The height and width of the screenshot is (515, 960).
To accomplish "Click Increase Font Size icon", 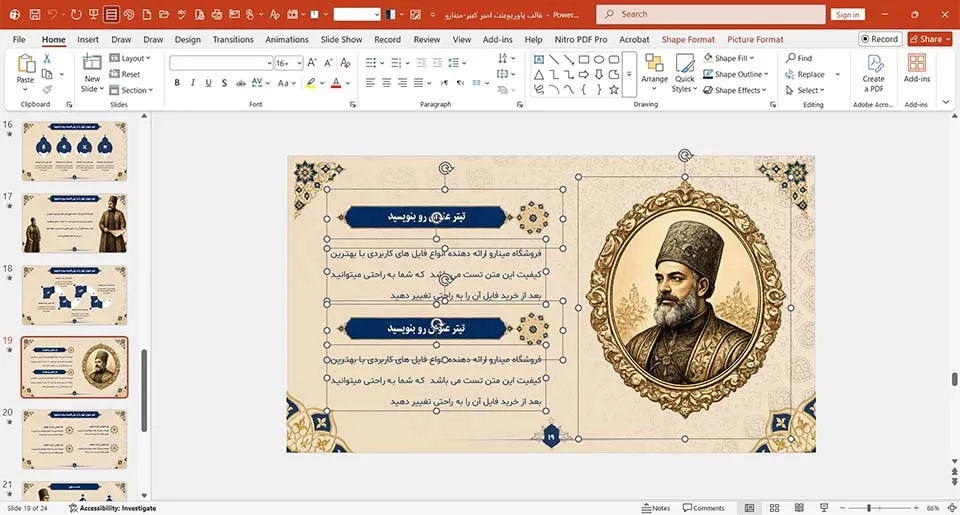I will [x=312, y=62].
